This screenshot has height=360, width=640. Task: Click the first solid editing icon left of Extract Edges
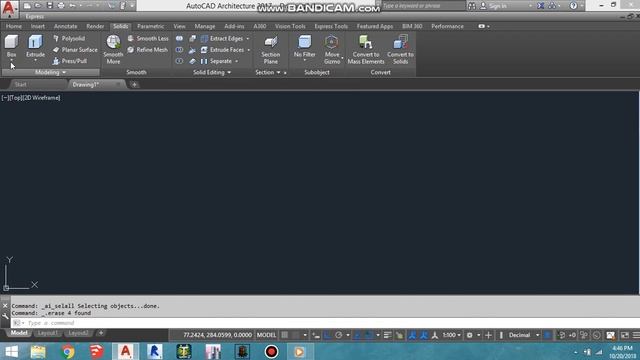(x=179, y=38)
